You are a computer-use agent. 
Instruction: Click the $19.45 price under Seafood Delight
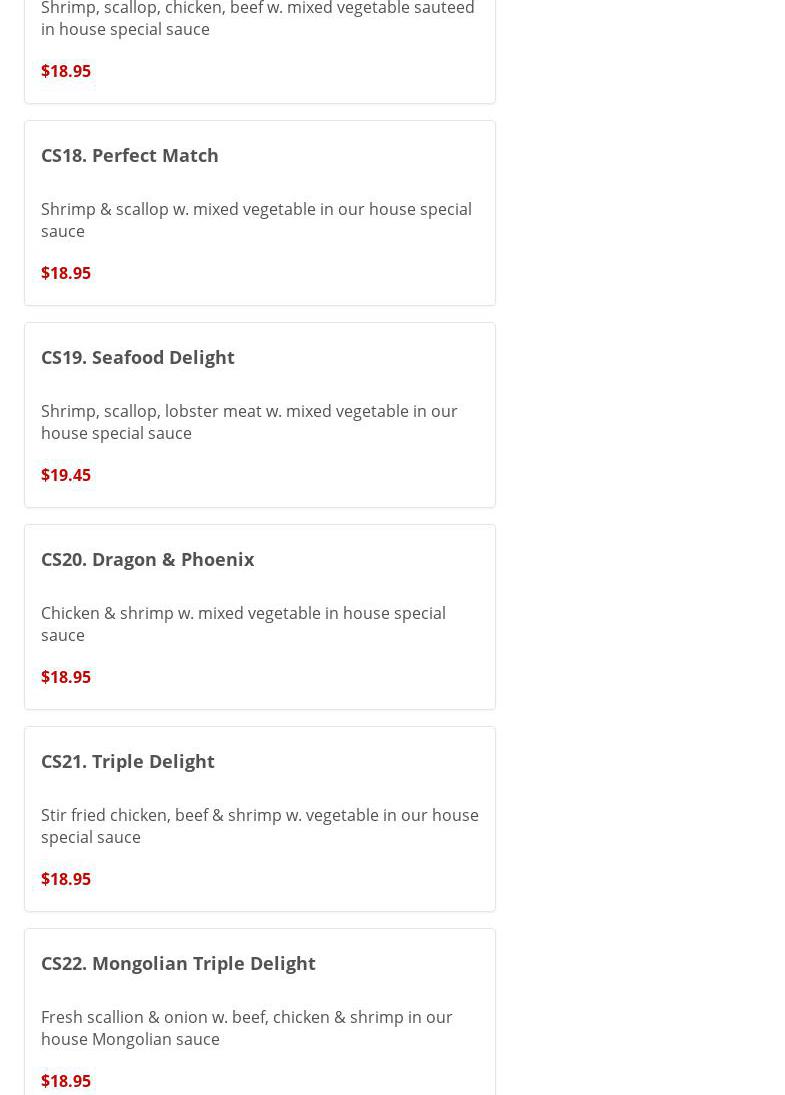click(66, 475)
